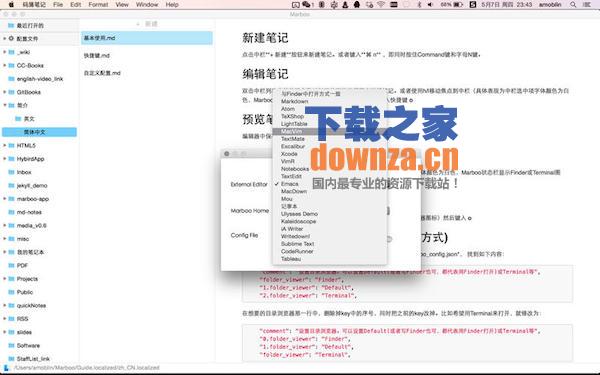Image resolution: width=600 pixels, height=375 pixels.
Task: Click the battery status icon
Action: coord(458,5)
